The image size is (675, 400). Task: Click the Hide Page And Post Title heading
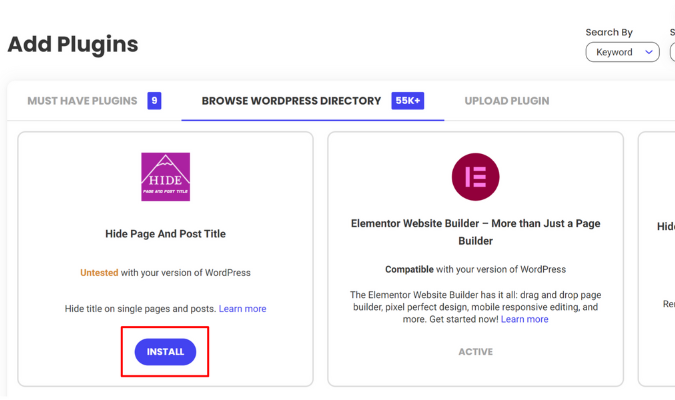pos(165,234)
